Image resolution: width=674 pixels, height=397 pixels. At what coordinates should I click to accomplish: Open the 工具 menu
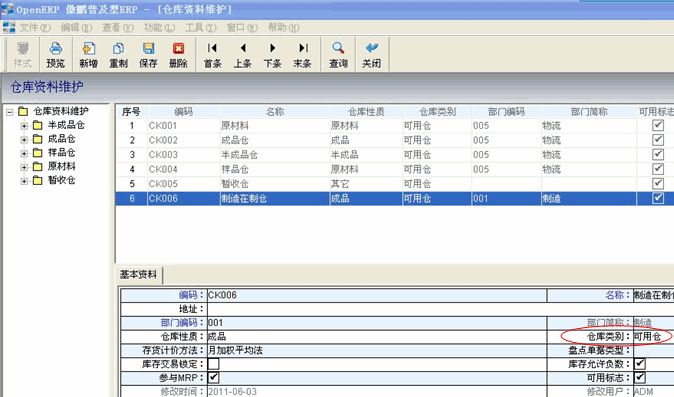(200, 28)
